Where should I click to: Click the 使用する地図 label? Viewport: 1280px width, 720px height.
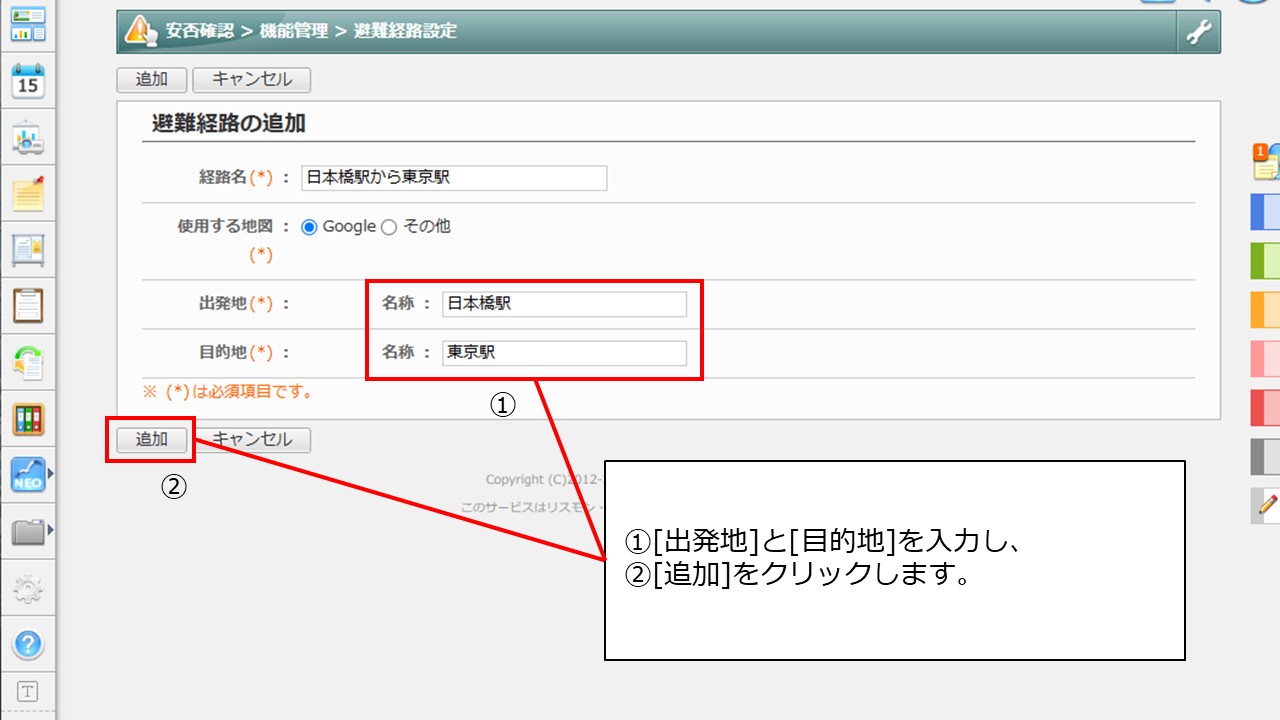(225, 227)
